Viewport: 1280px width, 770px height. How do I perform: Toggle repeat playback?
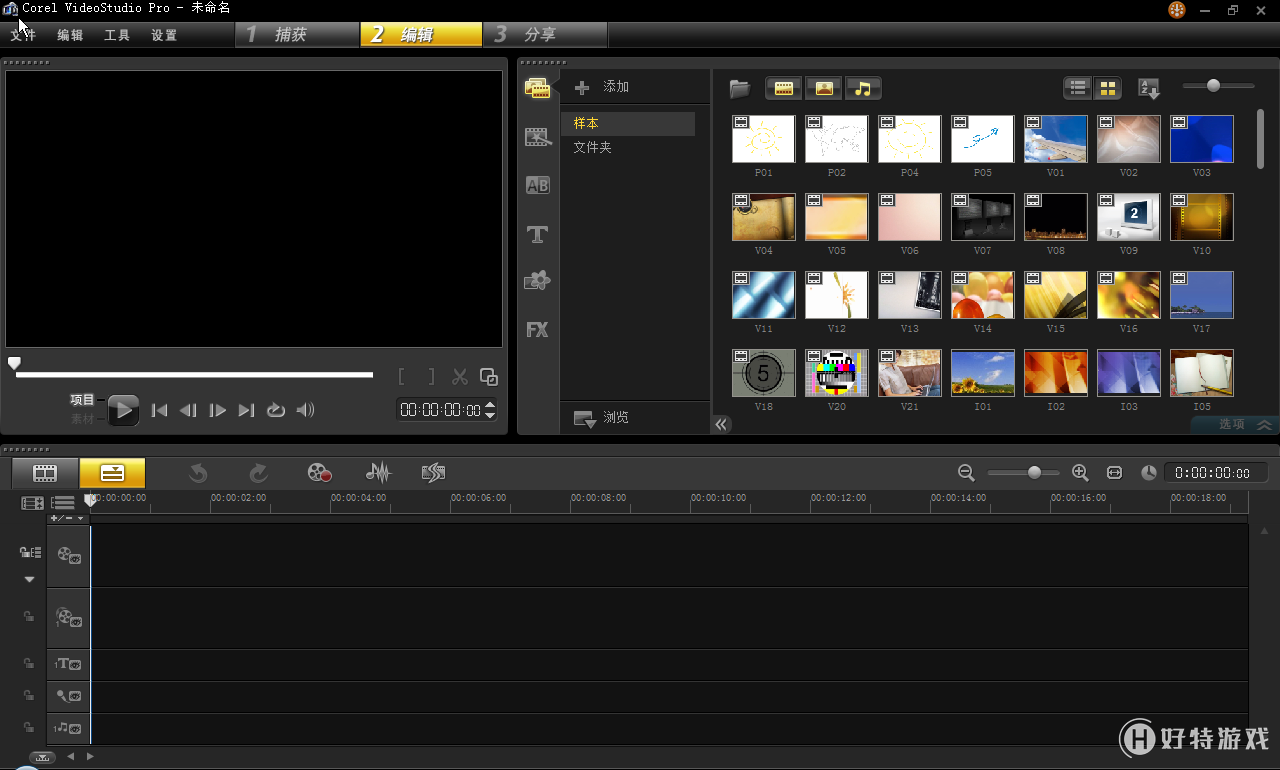(x=276, y=410)
